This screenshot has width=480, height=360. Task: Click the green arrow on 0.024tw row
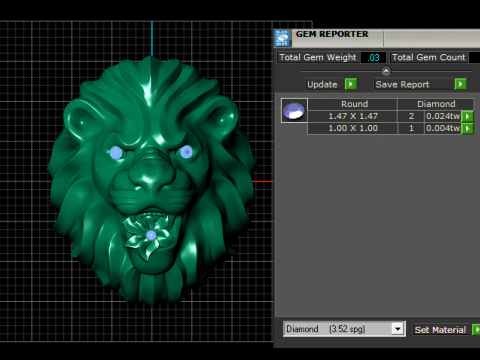pos(467,116)
